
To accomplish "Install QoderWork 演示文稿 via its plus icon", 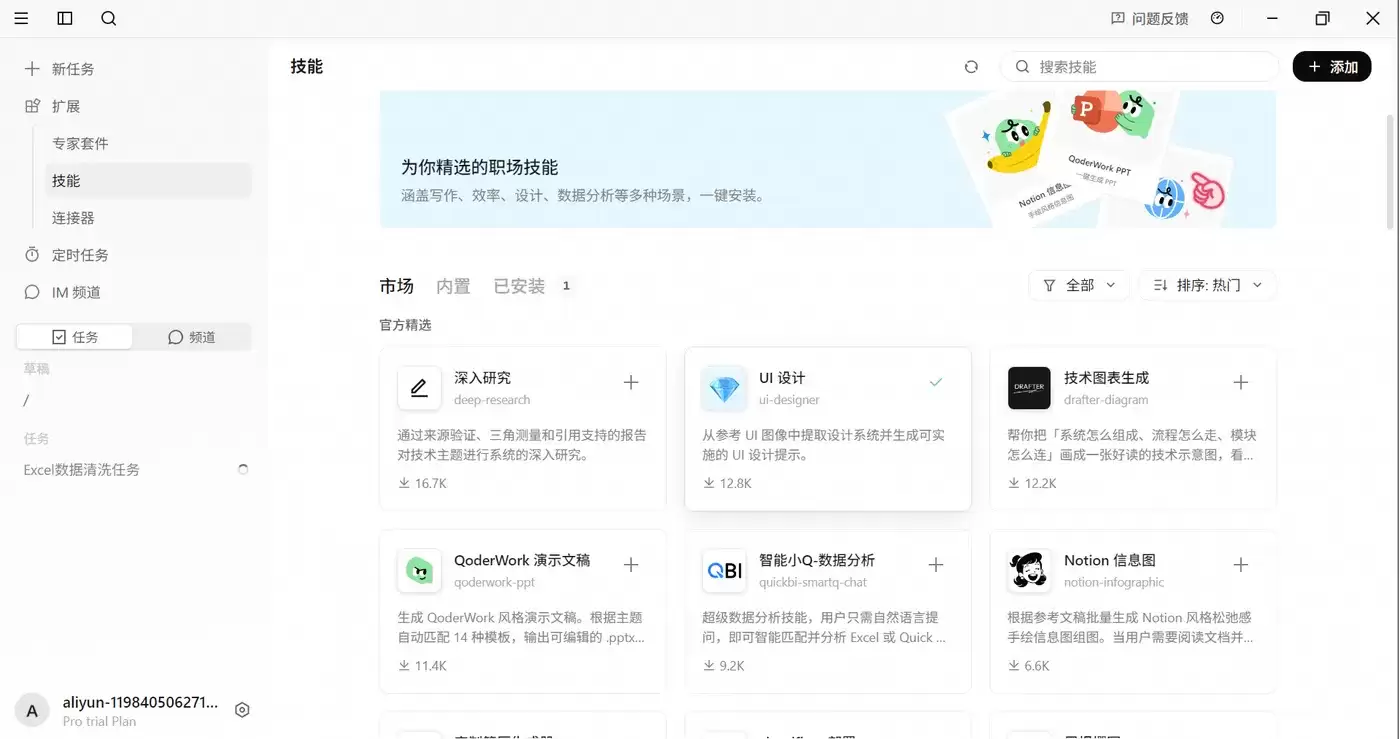I will point(631,565).
